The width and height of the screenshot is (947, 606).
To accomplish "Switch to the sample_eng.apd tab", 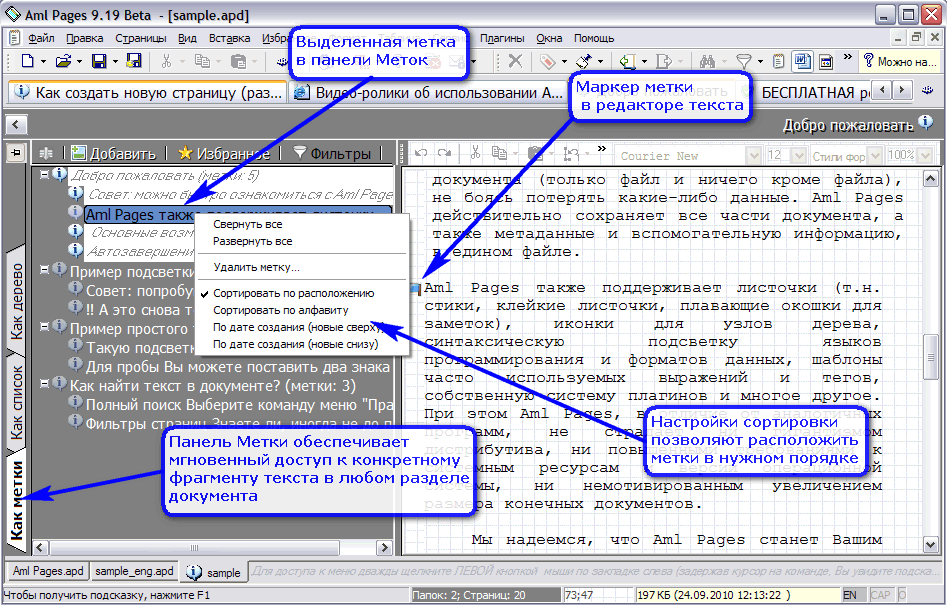I will click(x=134, y=571).
